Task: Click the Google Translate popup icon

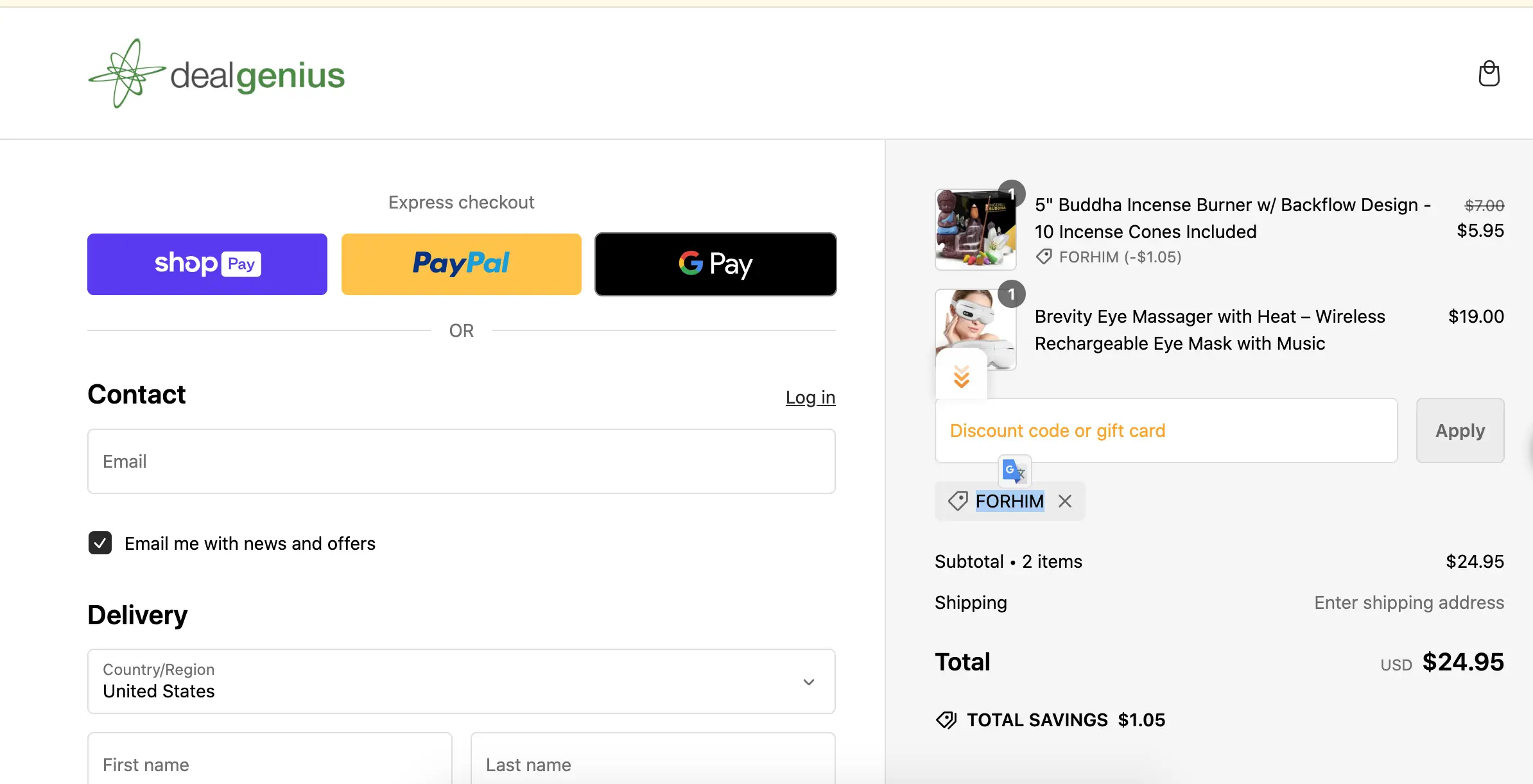Action: [1014, 472]
